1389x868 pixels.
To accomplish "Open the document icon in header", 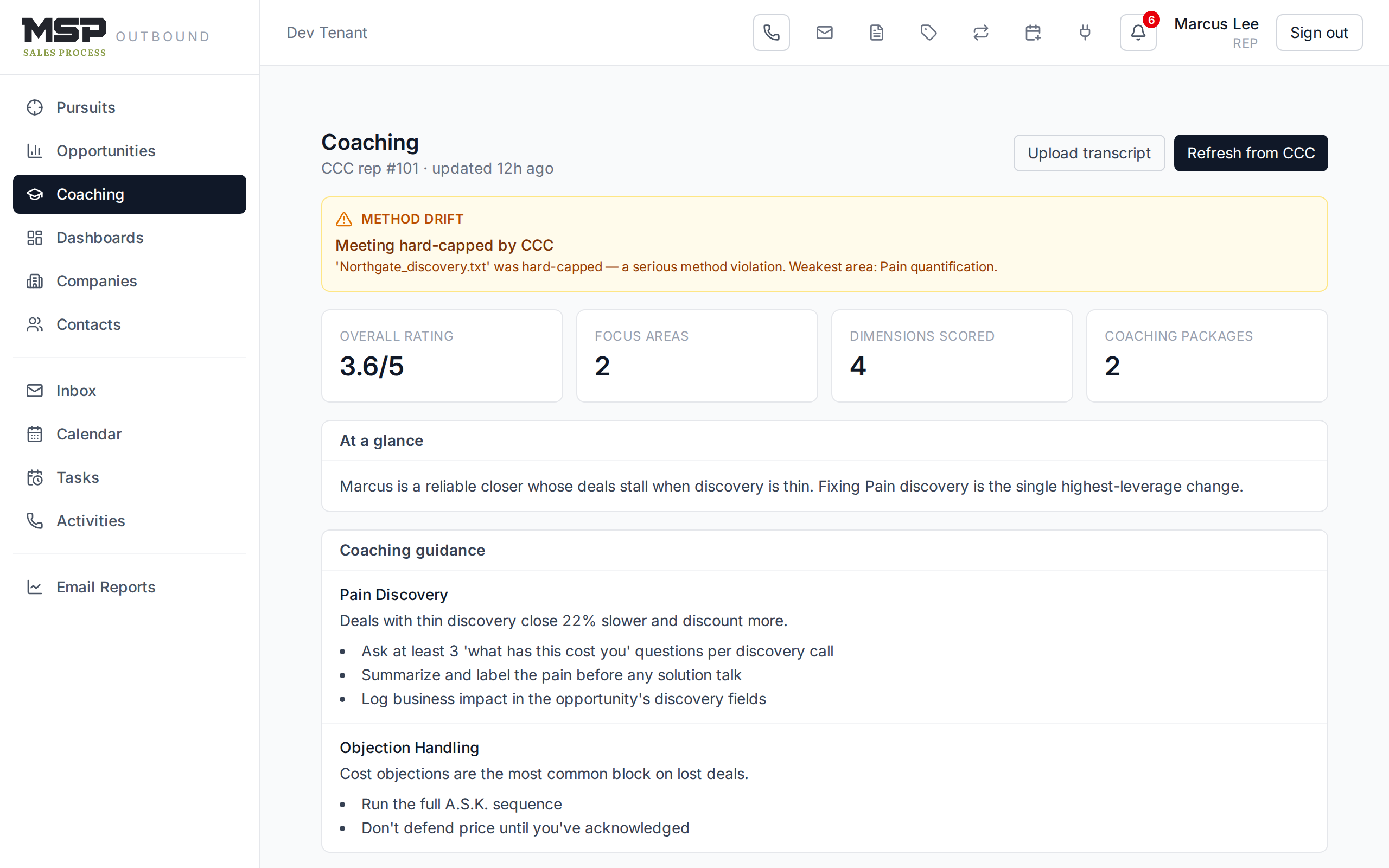I will click(876, 33).
